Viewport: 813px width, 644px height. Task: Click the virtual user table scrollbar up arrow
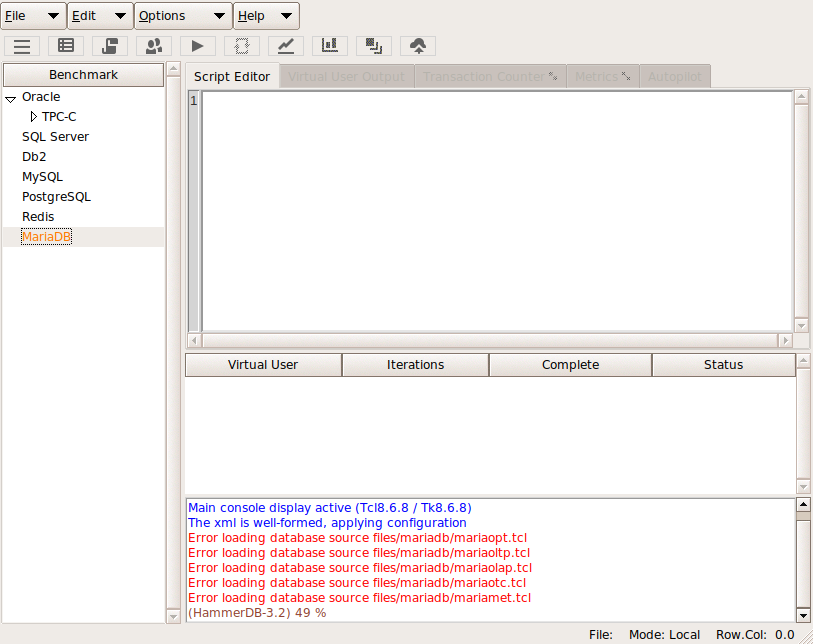803,360
